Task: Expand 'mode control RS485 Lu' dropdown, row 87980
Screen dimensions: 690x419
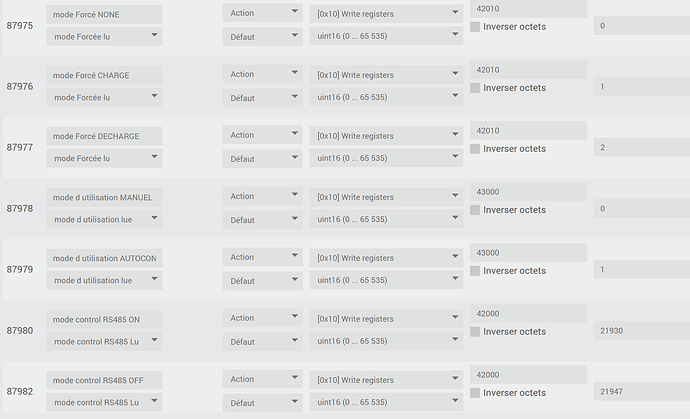Action: coord(104,341)
